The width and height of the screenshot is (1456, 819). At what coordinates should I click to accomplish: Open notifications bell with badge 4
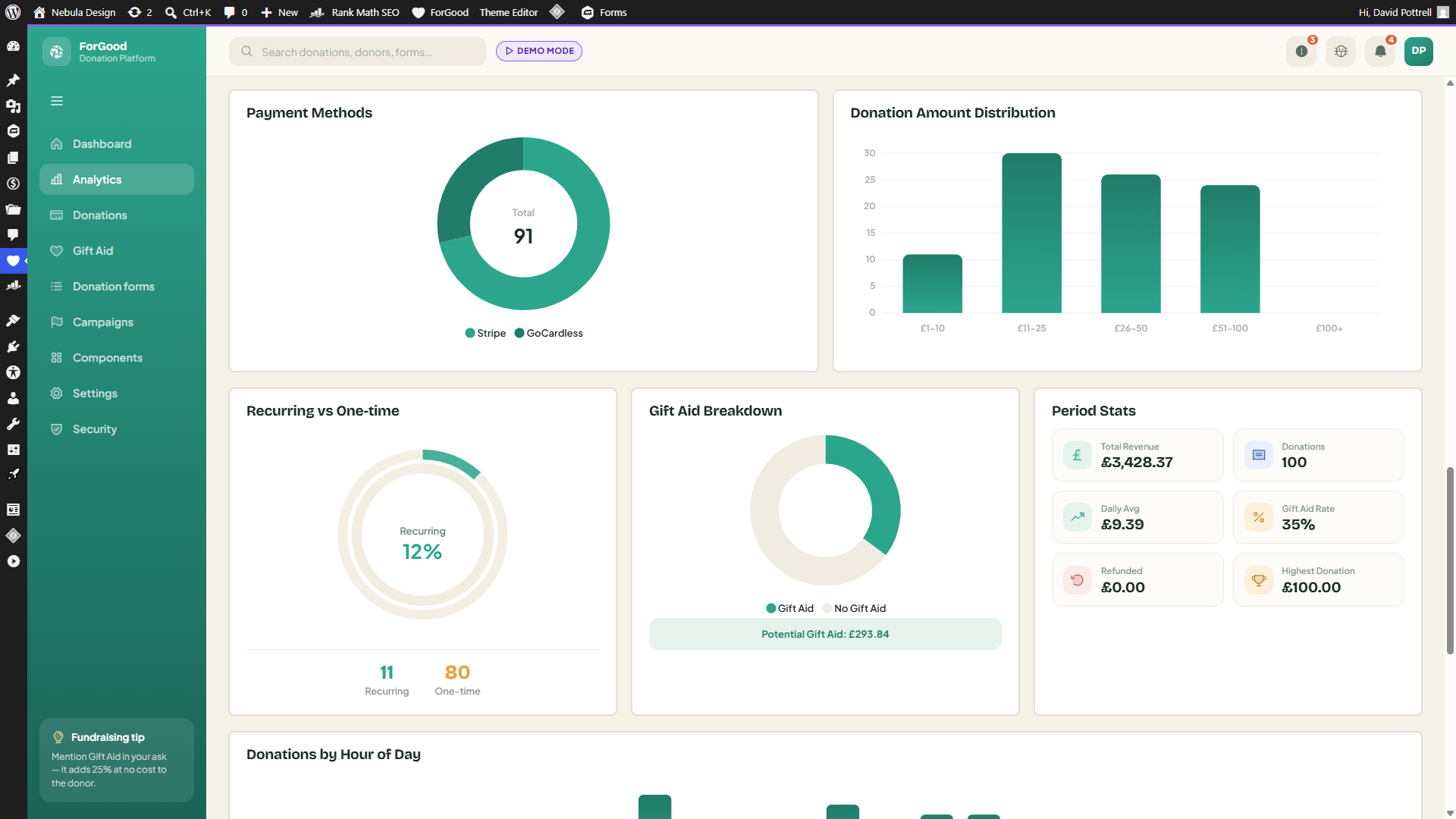click(1380, 52)
